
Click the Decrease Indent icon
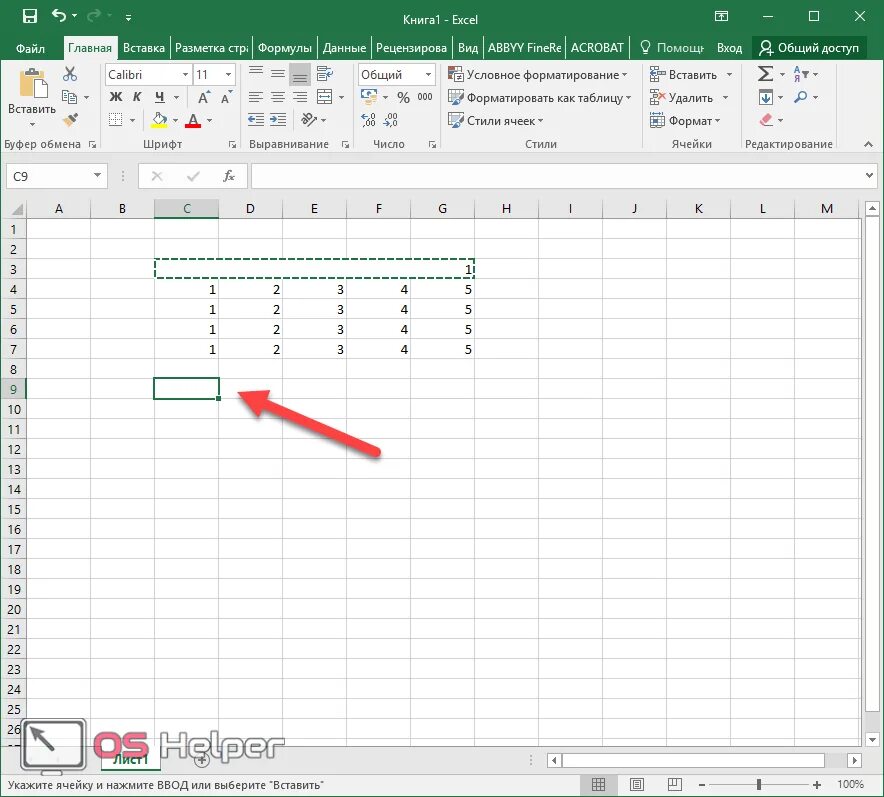(256, 119)
